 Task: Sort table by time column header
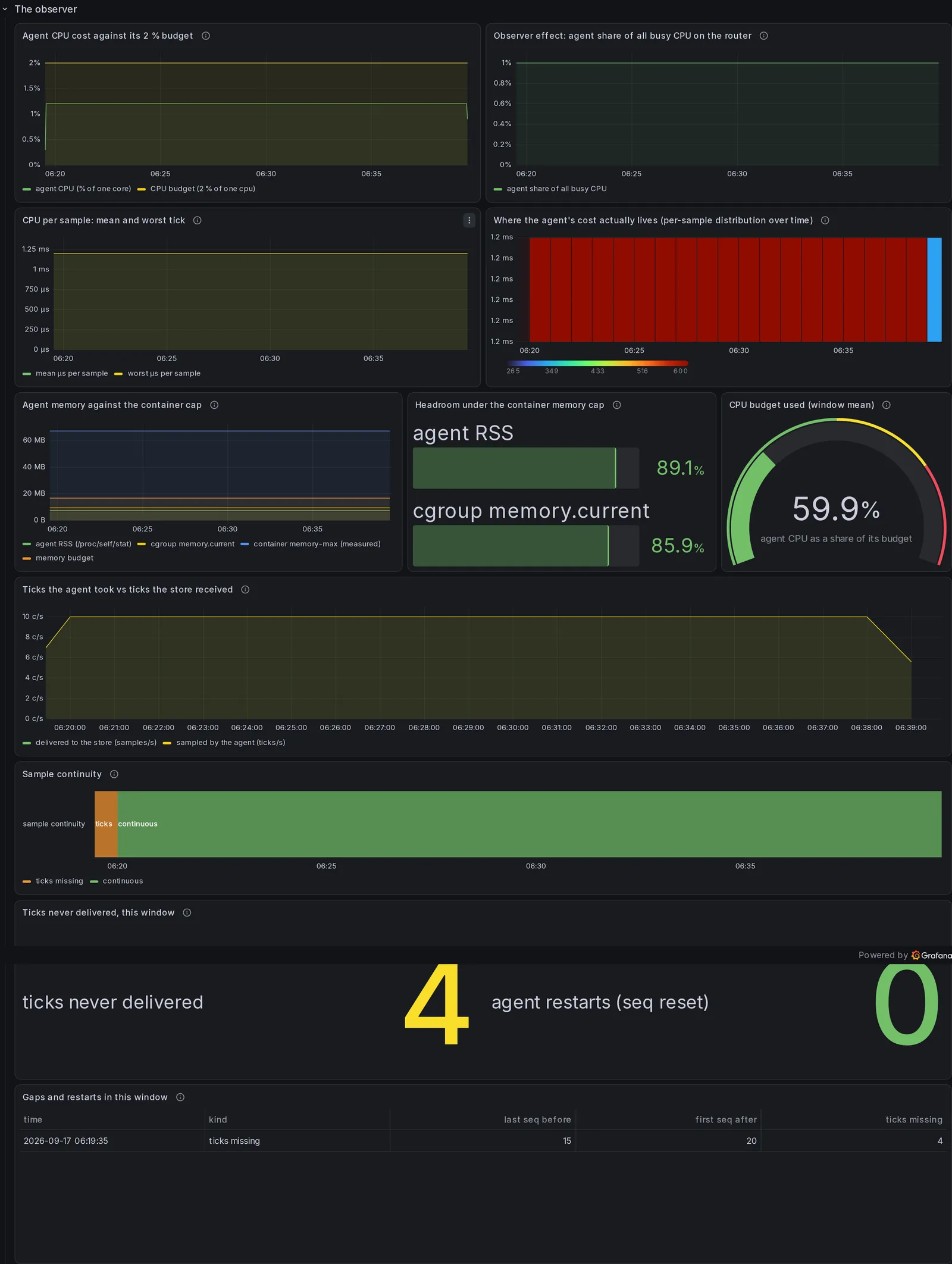(x=33, y=1119)
